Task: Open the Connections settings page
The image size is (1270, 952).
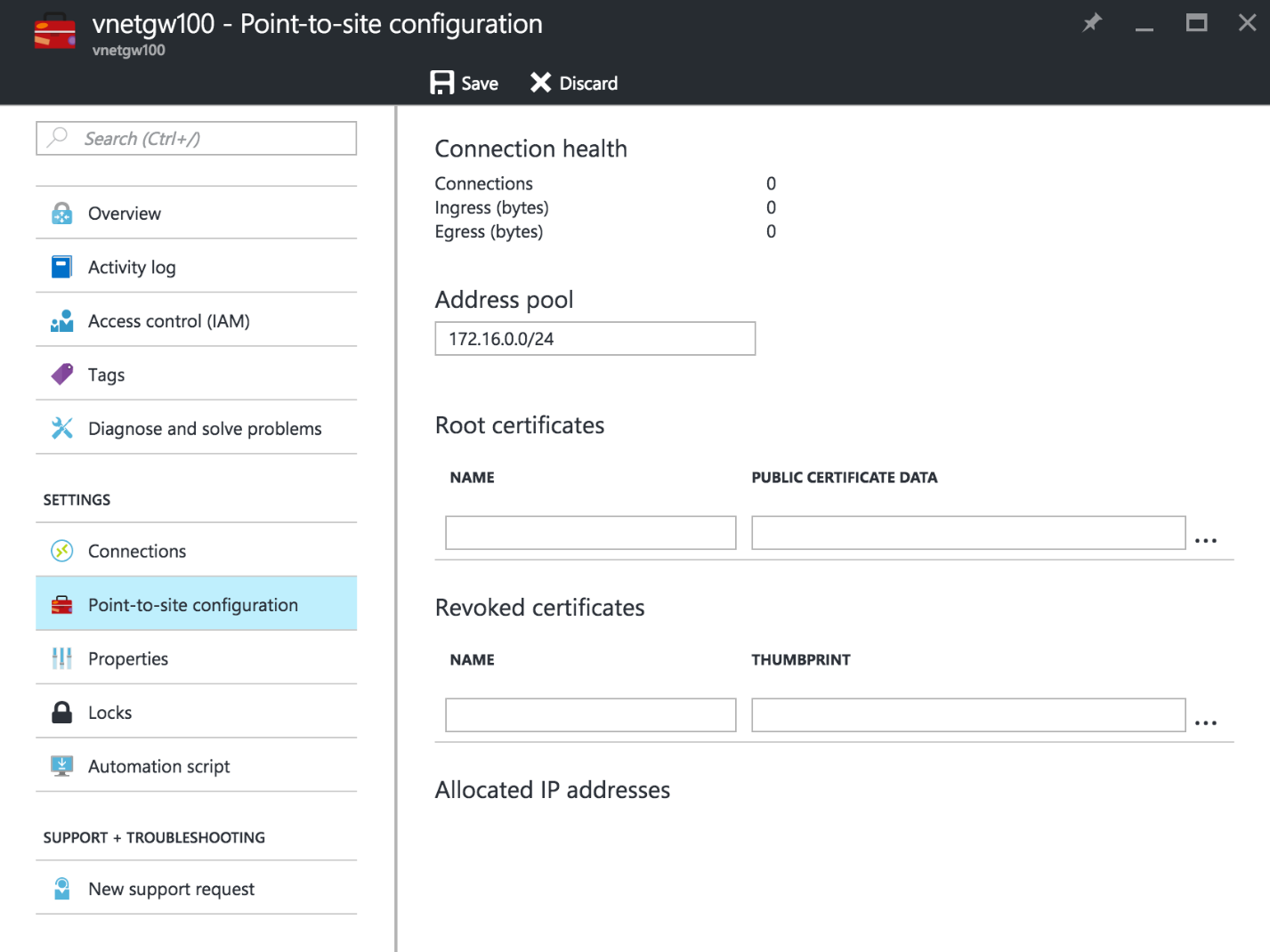Action: 137,552
